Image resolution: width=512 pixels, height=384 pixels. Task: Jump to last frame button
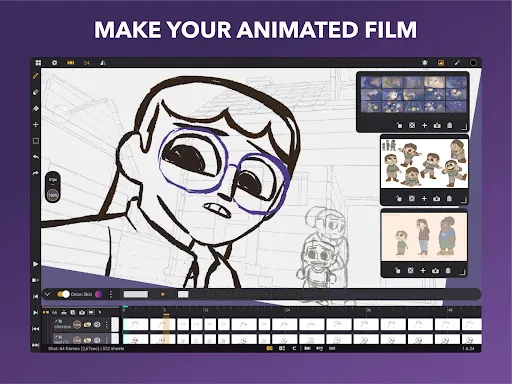click(36, 345)
